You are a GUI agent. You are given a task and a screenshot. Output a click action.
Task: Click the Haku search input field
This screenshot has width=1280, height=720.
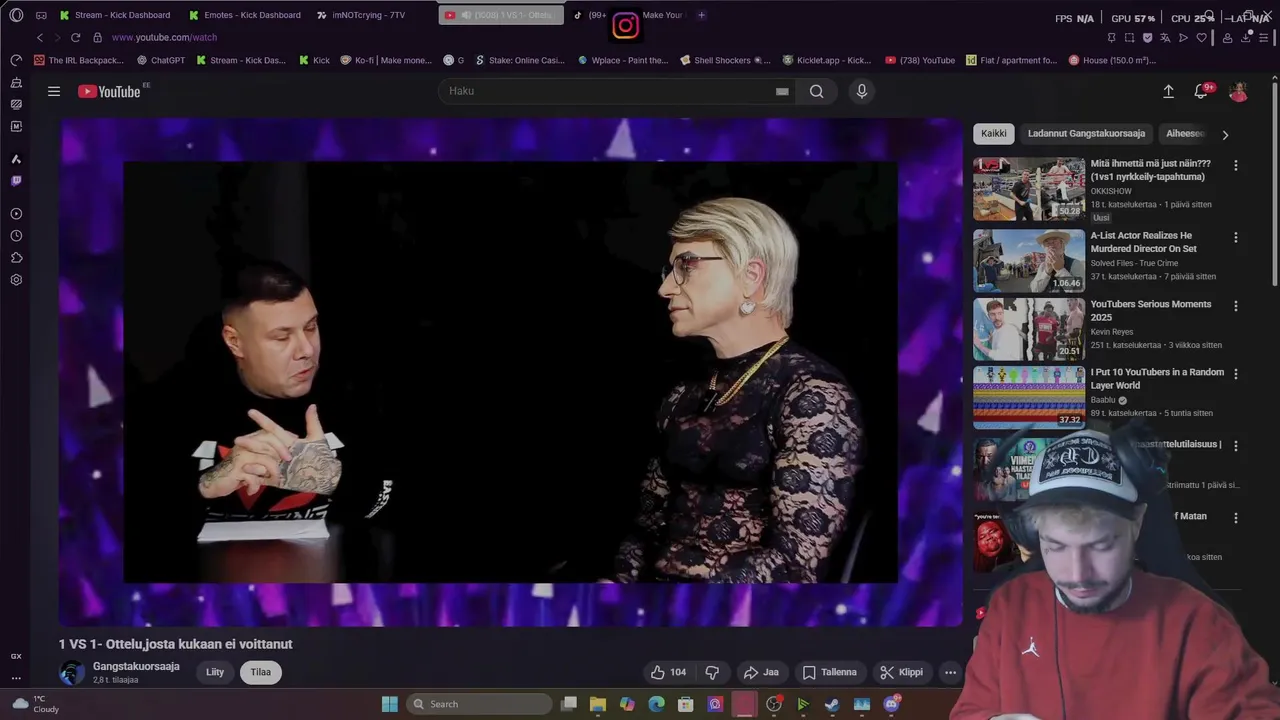615,91
